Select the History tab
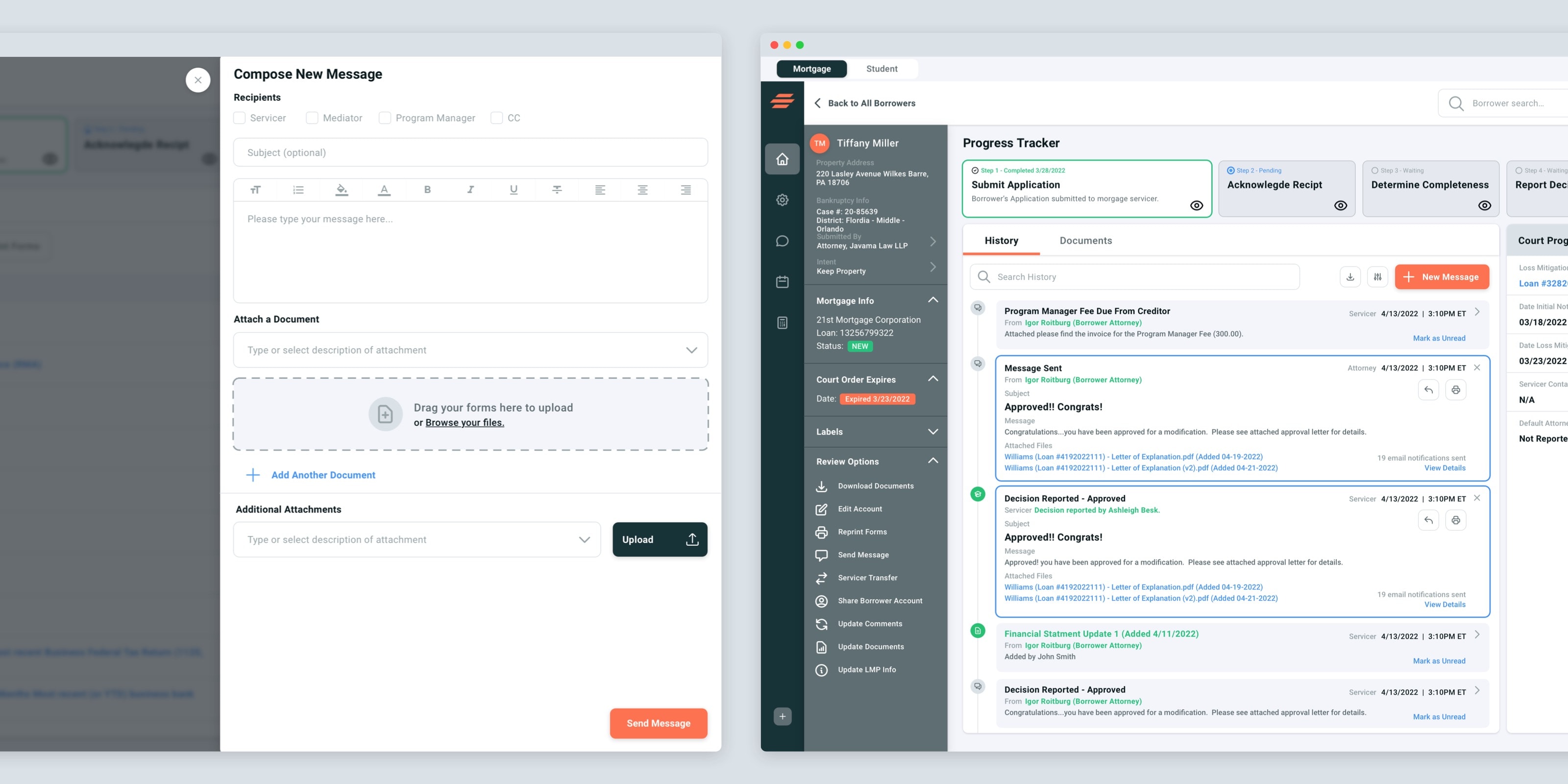This screenshot has width=1568, height=784. 1001,241
